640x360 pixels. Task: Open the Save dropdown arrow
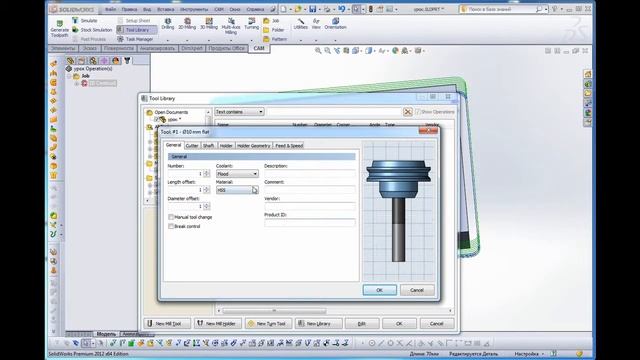pyautogui.click(x=319, y=9)
